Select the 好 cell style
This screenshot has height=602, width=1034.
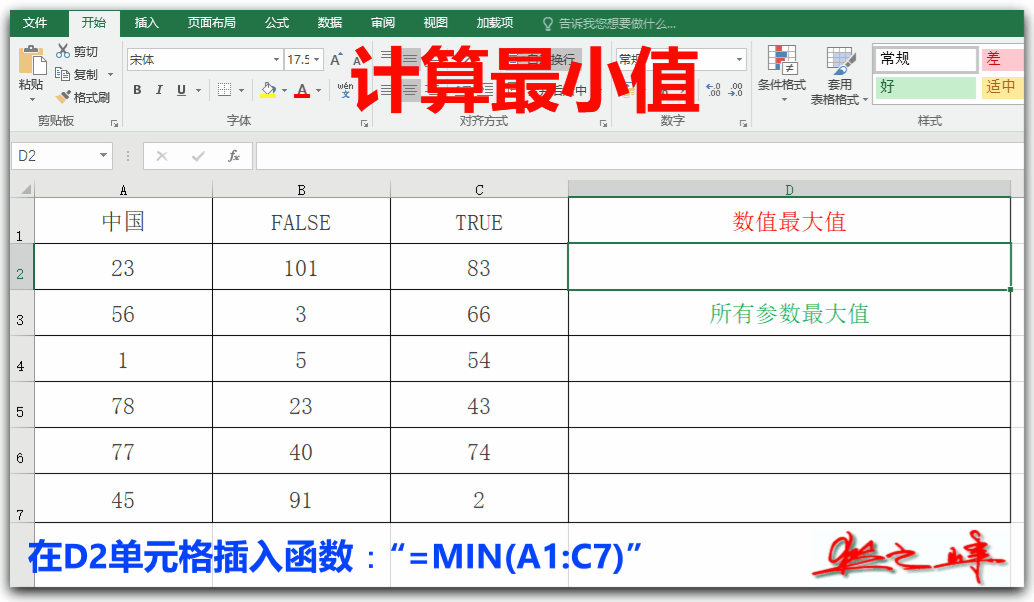pyautogui.click(x=925, y=86)
